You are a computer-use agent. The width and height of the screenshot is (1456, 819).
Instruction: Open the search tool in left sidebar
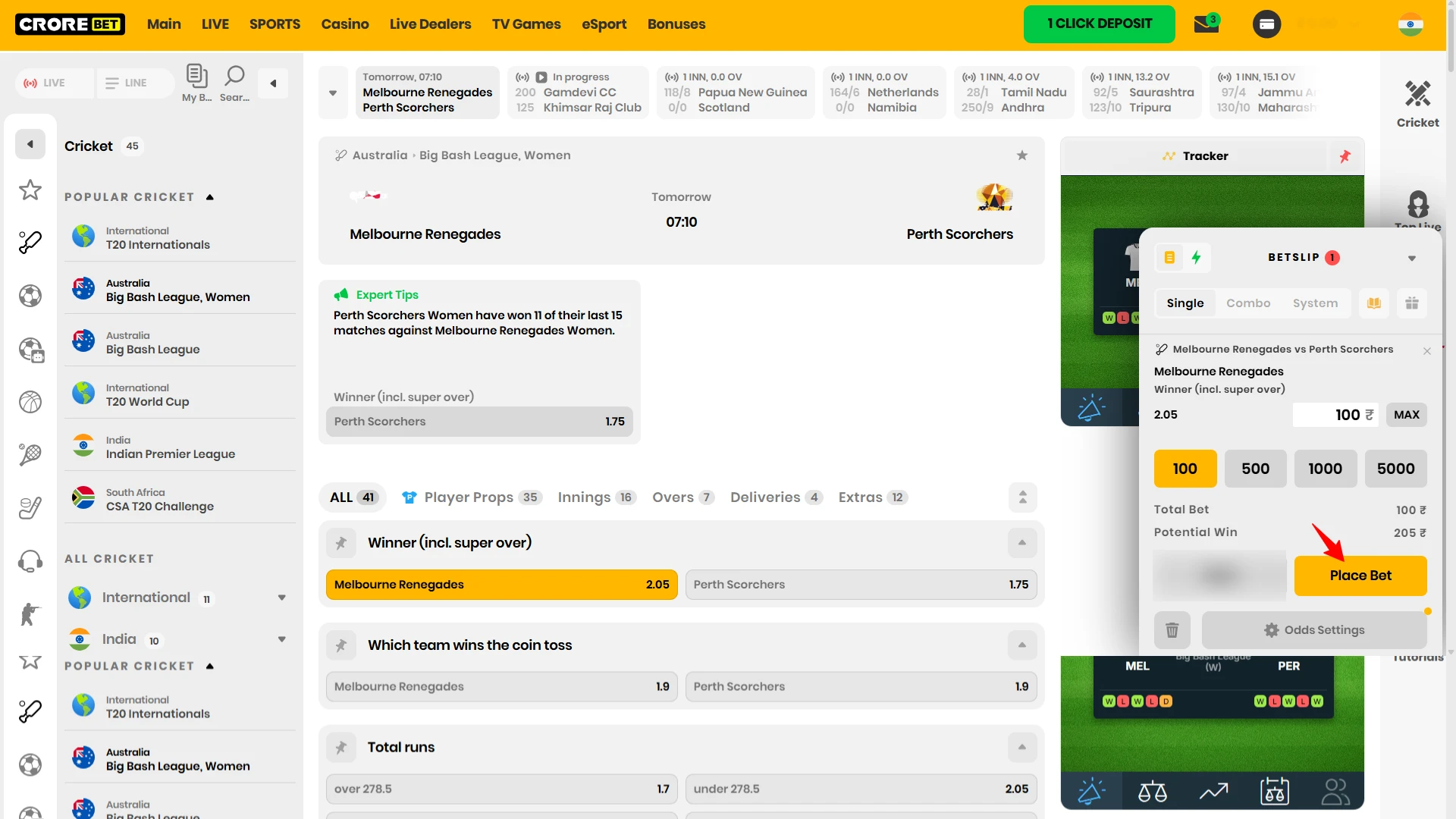pos(234,82)
